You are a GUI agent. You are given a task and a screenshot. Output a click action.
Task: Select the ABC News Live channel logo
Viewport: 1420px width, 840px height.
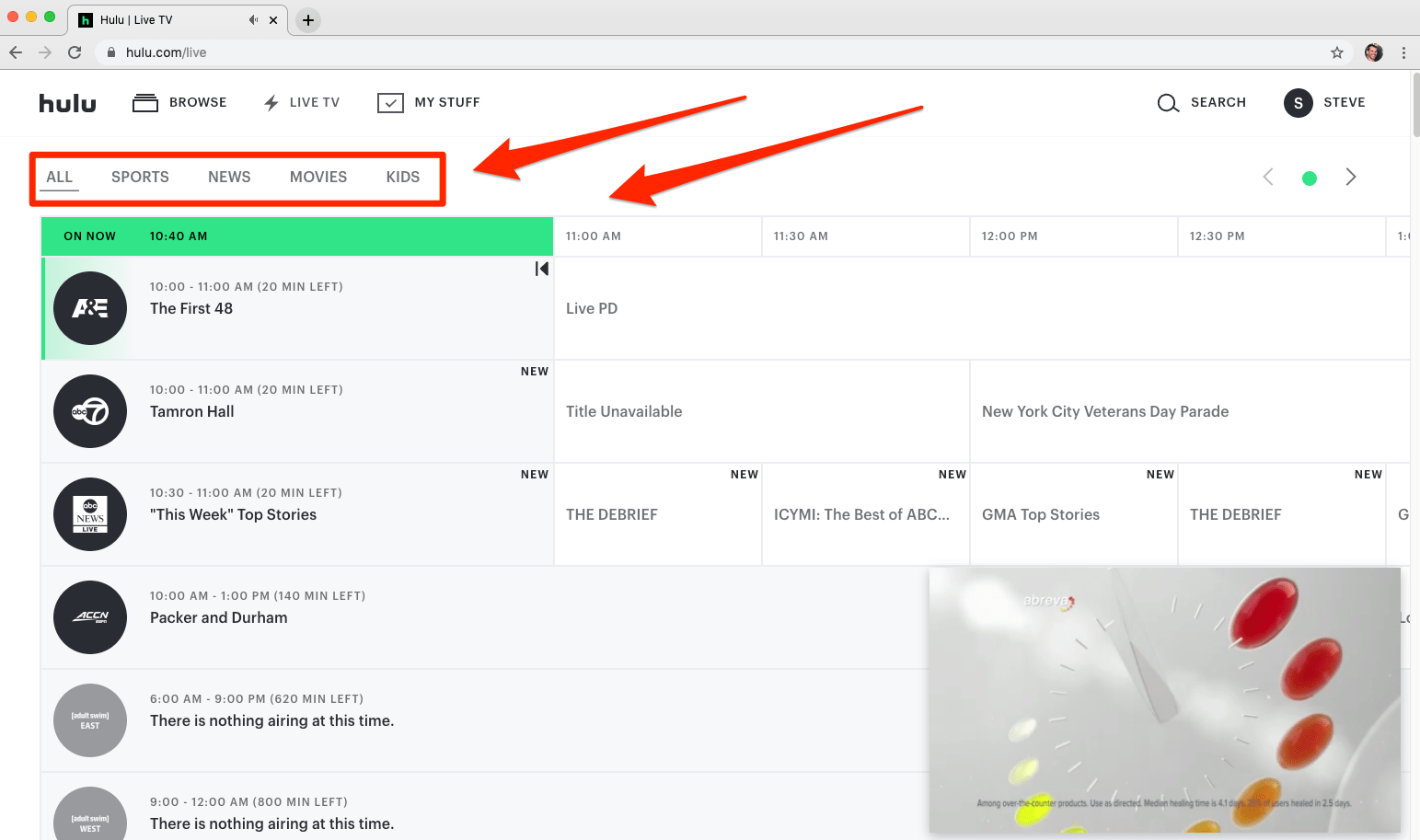tap(90, 514)
